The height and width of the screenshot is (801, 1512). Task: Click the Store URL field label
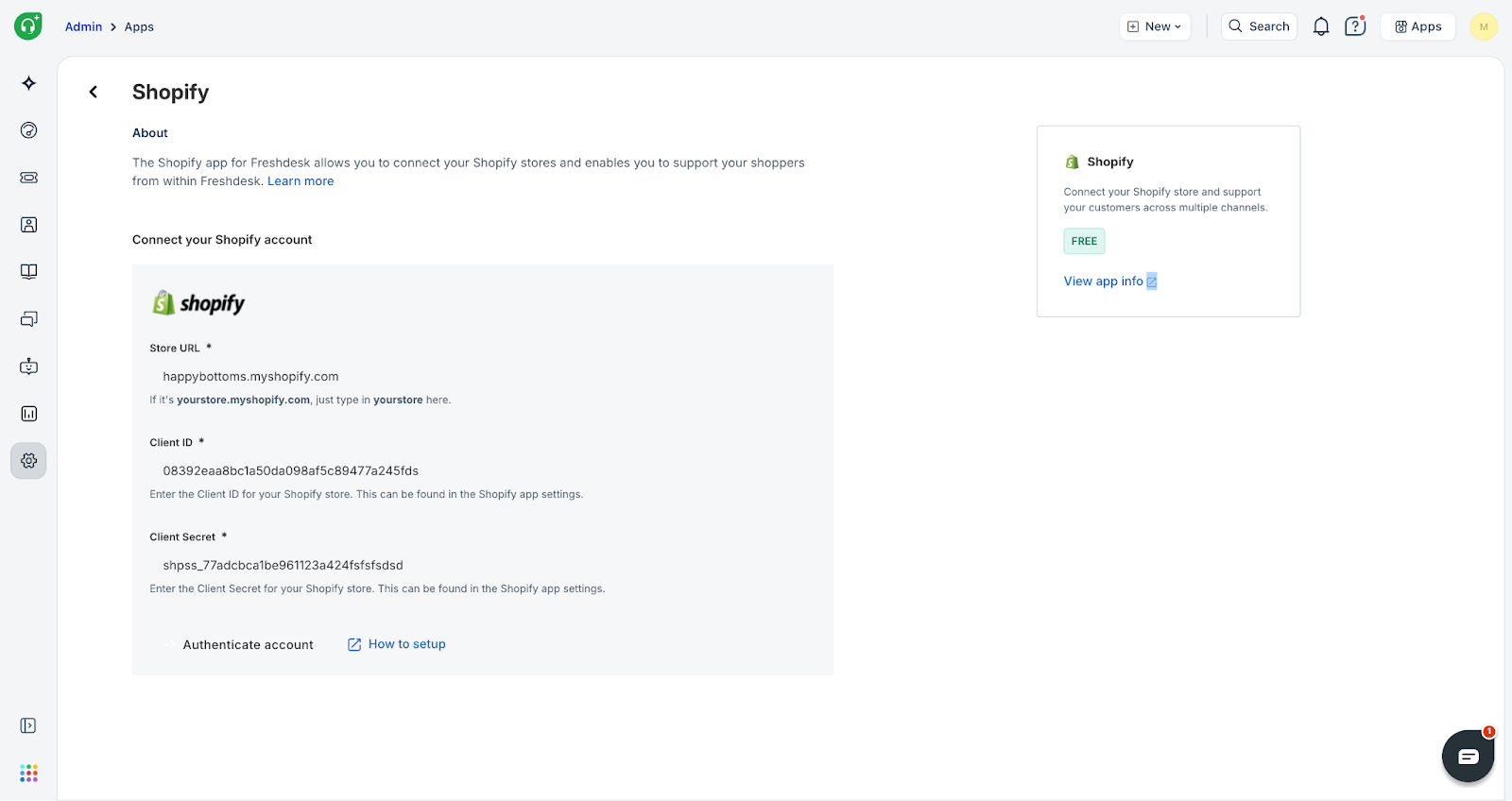tap(175, 349)
